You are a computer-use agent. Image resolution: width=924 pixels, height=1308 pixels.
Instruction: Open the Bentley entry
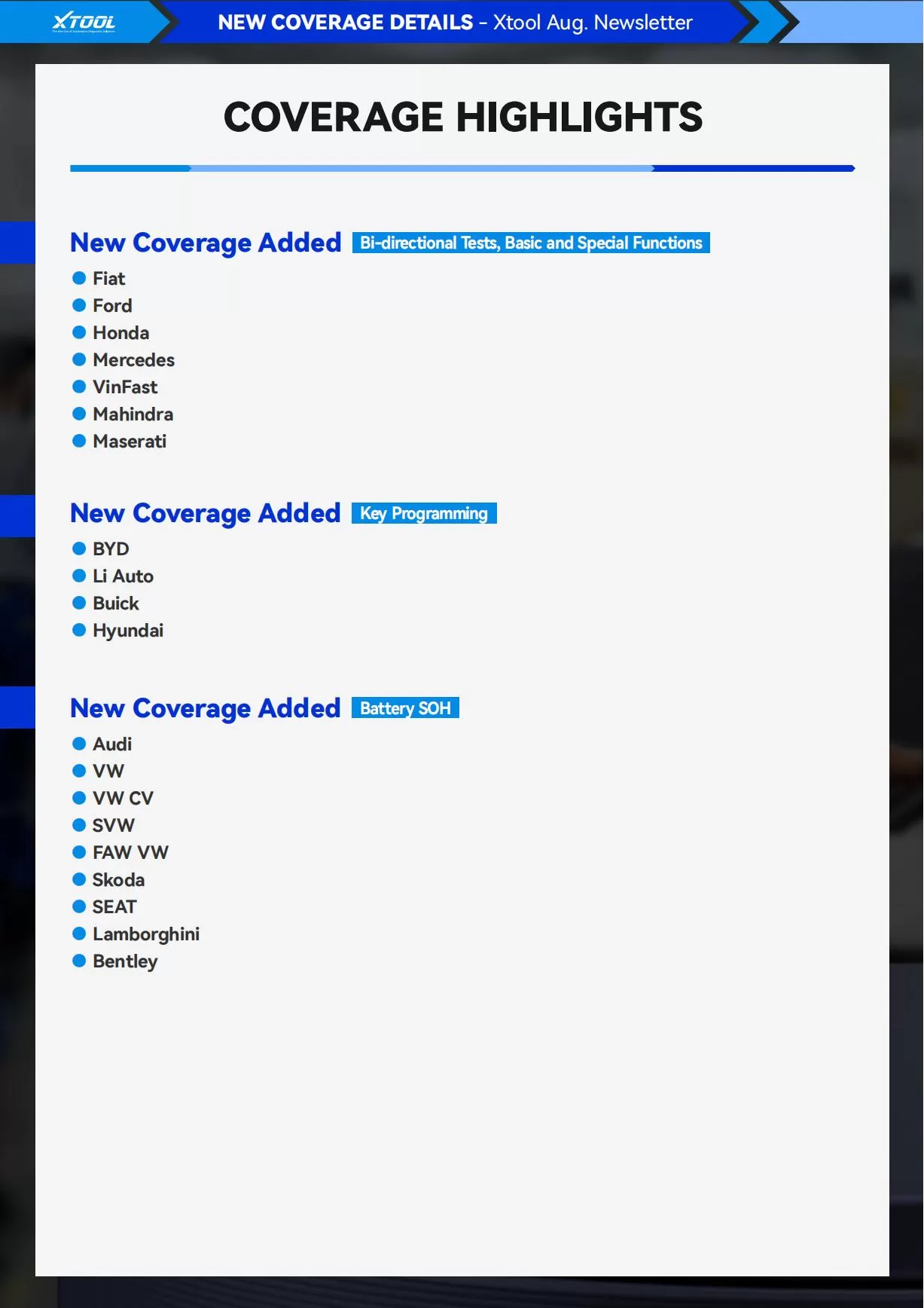[125, 961]
